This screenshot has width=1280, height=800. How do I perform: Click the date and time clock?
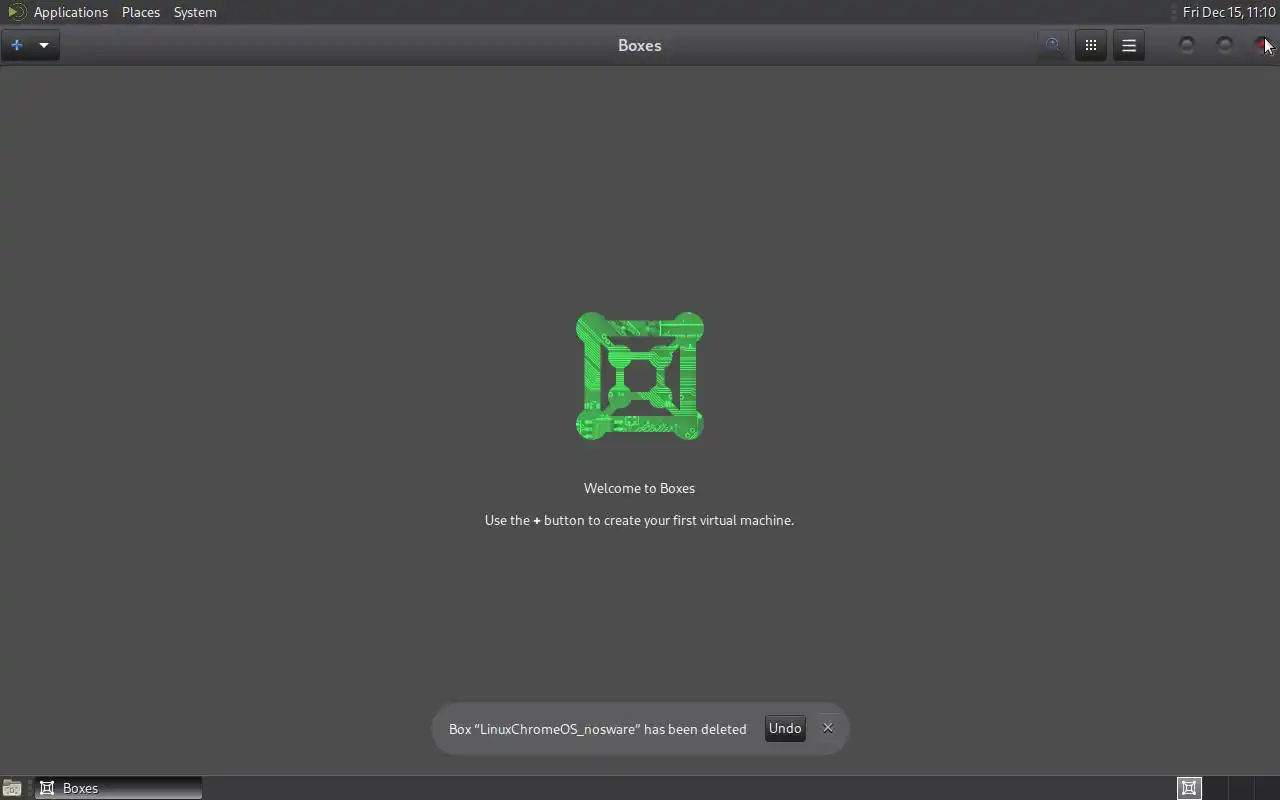(x=1229, y=12)
